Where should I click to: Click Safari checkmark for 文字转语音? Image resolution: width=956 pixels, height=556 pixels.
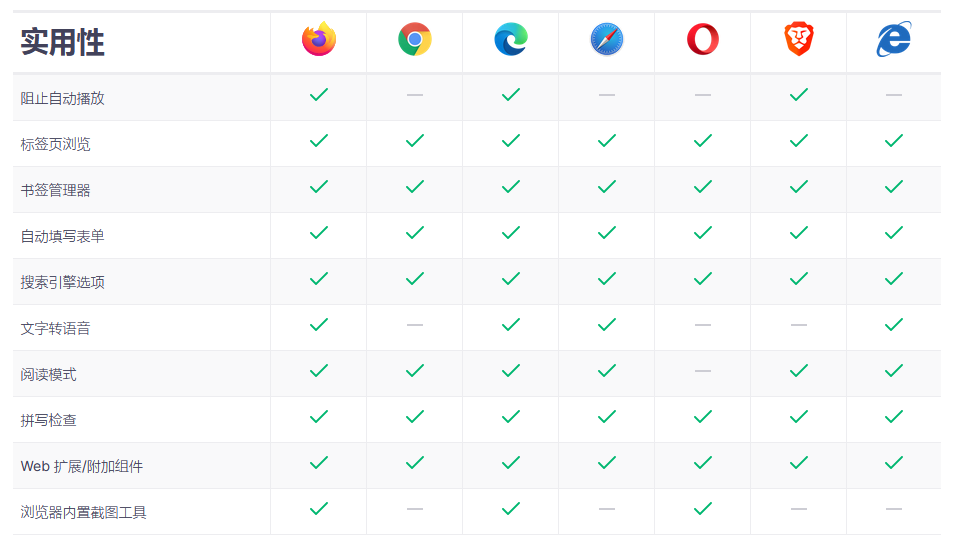[x=607, y=325]
